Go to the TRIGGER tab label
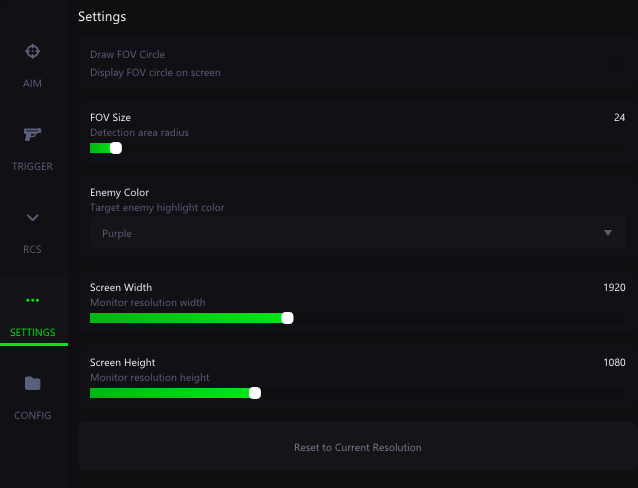 [x=32, y=166]
